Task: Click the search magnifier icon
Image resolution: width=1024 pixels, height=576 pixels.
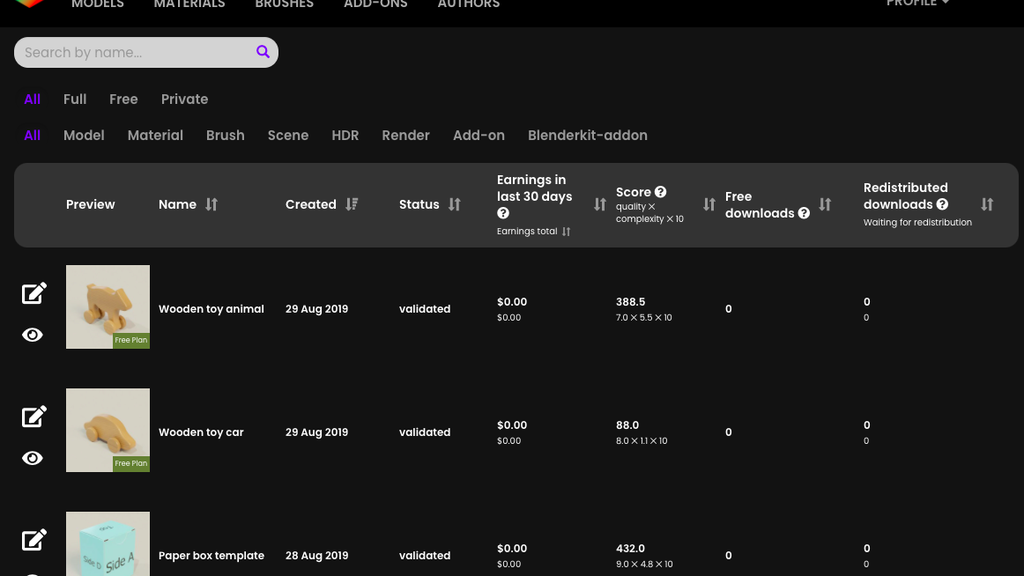Action: click(x=263, y=52)
